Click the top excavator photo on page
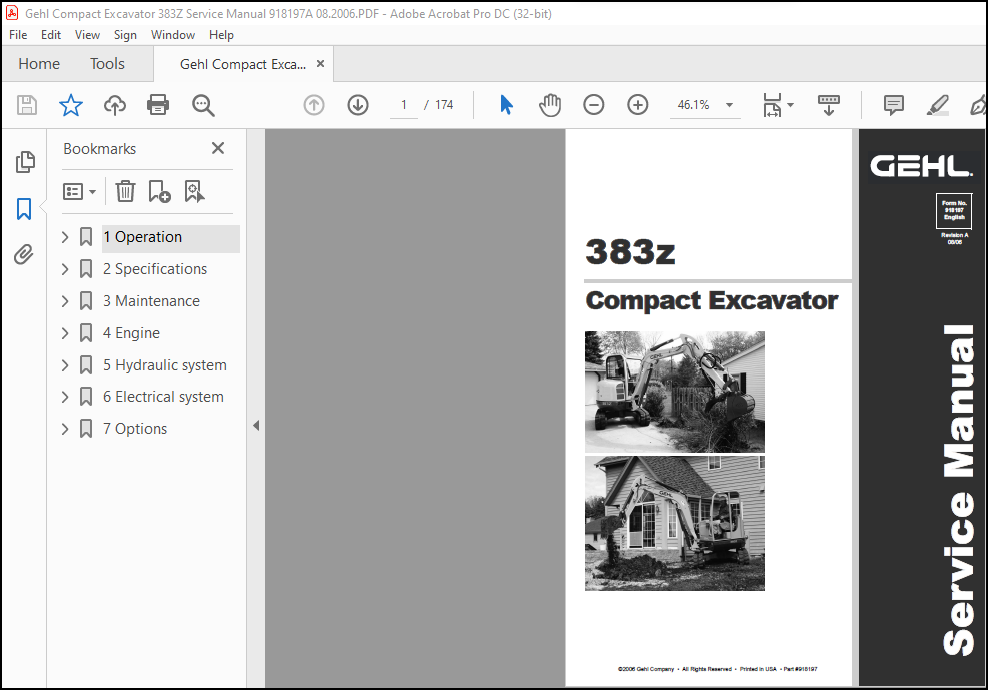 (x=675, y=391)
